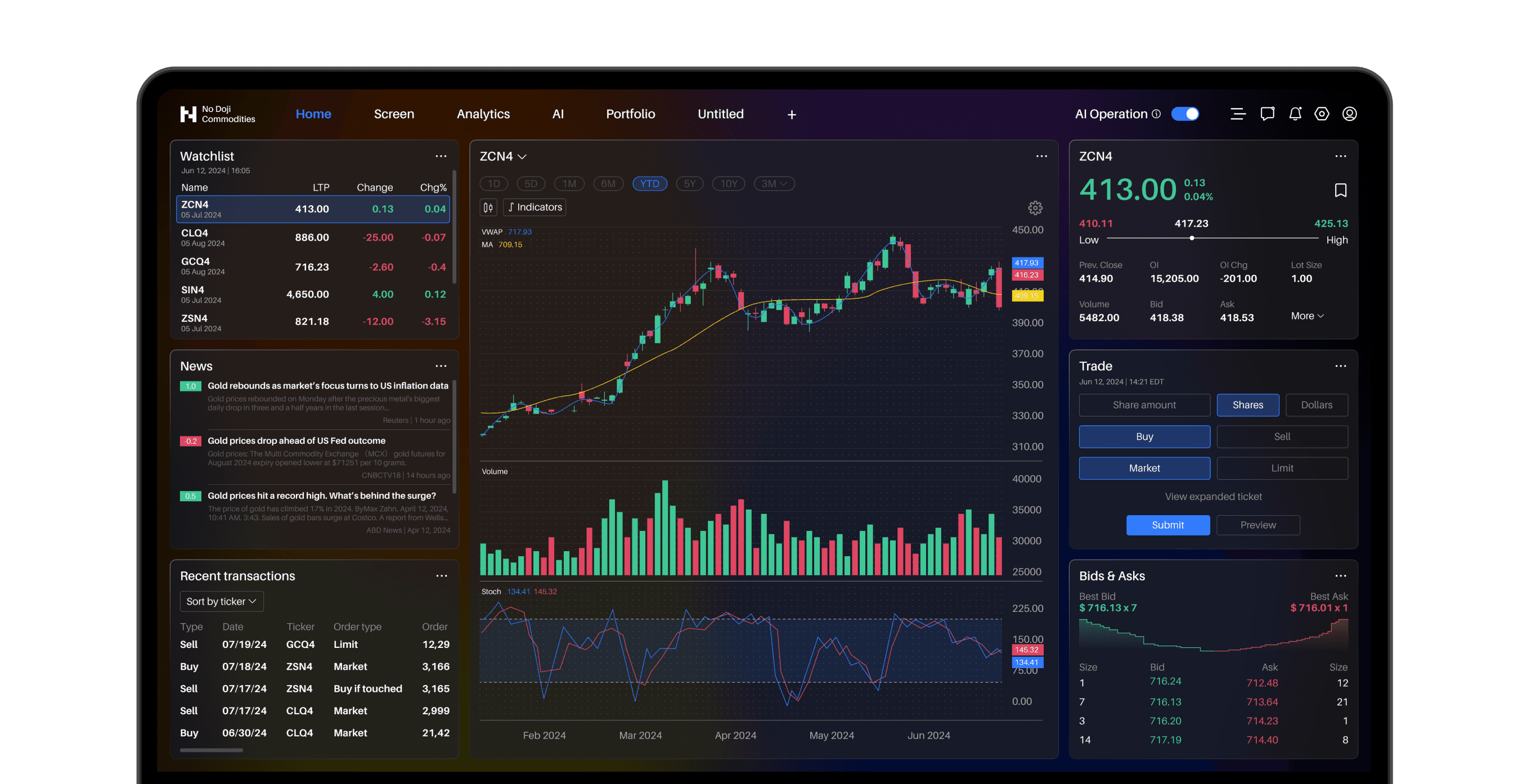
Task: Open chart settings gear icon
Action: click(x=1035, y=208)
